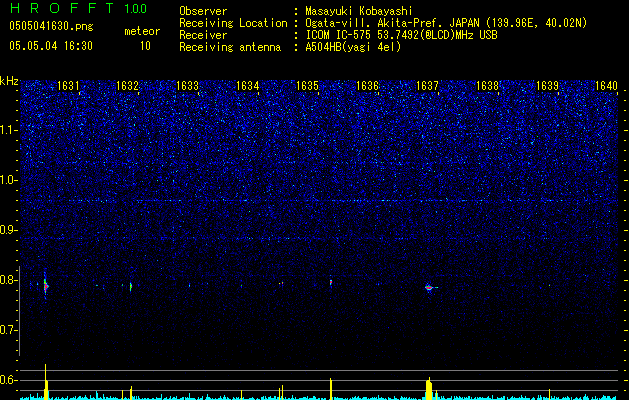The width and height of the screenshot is (629, 400).
Task: Click the tallest yellow power spike before 1631
Action: [x=46, y=382]
